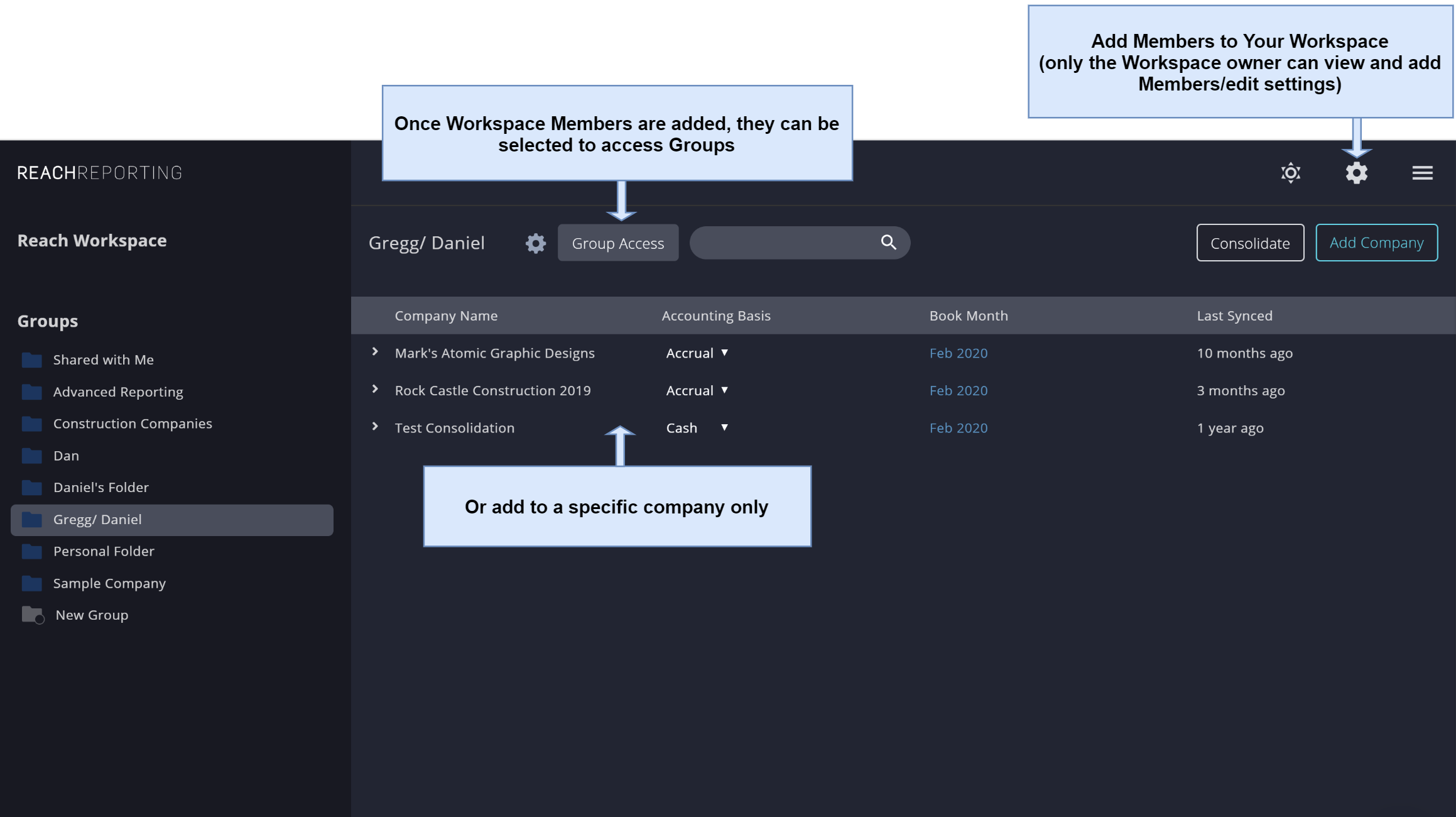Focus the company search field

pyautogui.click(x=800, y=243)
